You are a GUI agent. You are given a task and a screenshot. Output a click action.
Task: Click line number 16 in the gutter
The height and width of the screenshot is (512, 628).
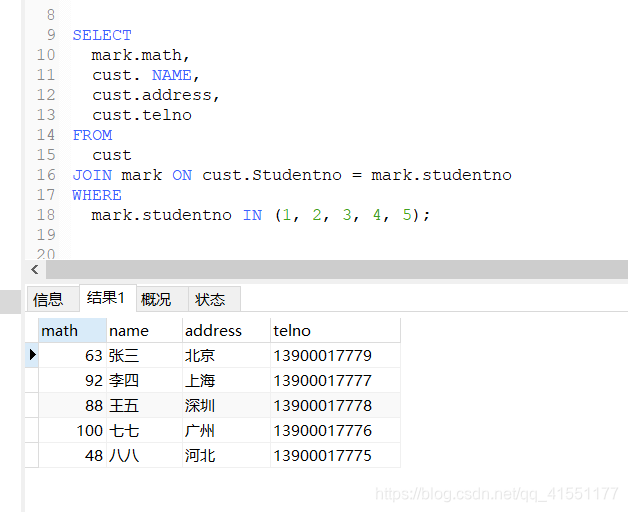[x=46, y=175]
